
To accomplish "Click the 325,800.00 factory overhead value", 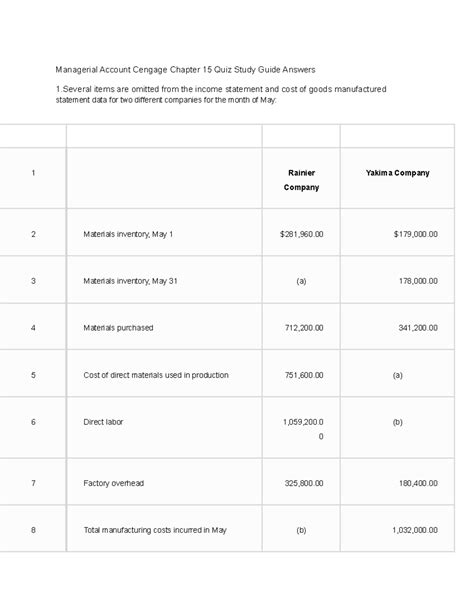I will 304,483.
